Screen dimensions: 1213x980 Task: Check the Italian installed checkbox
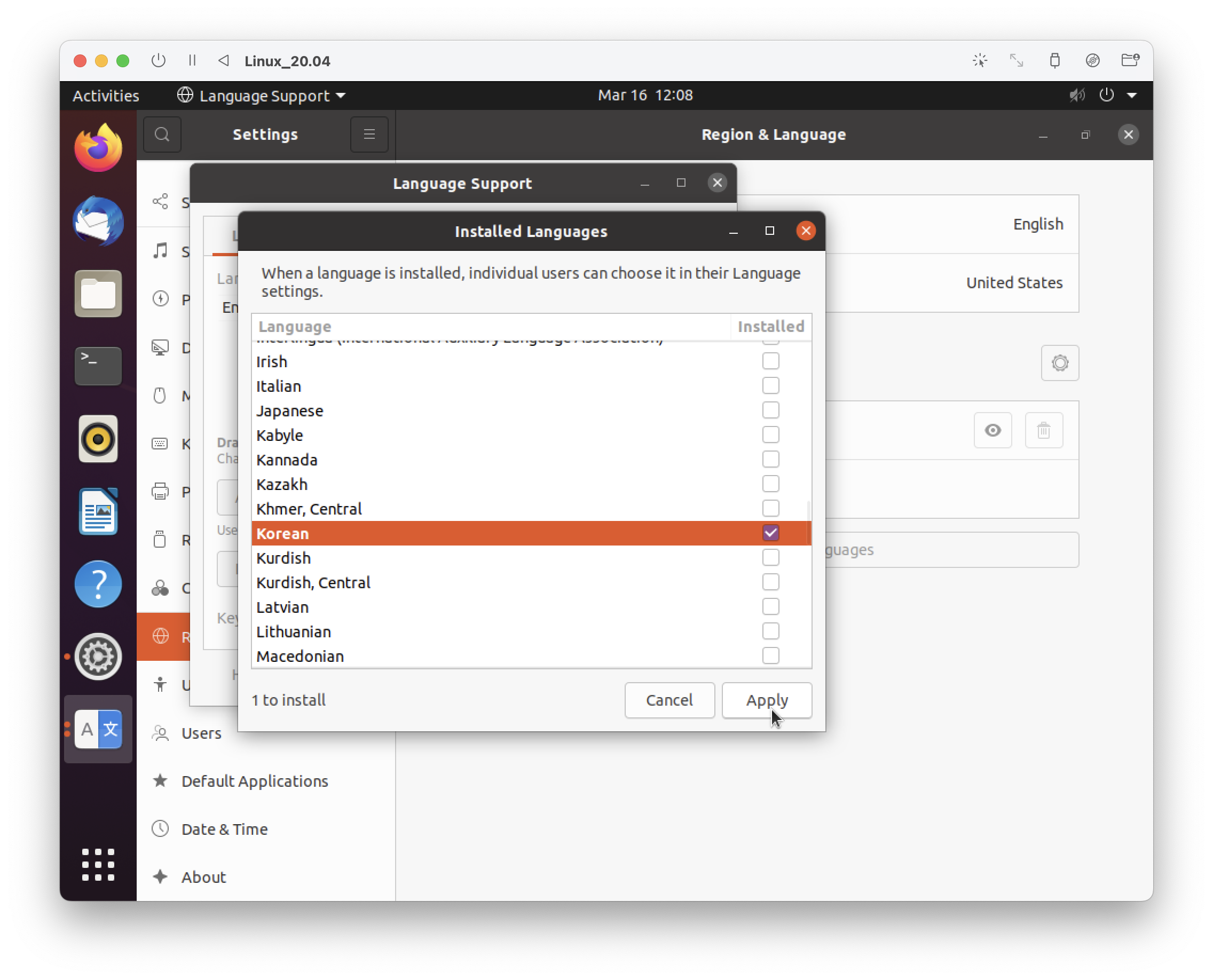770,386
